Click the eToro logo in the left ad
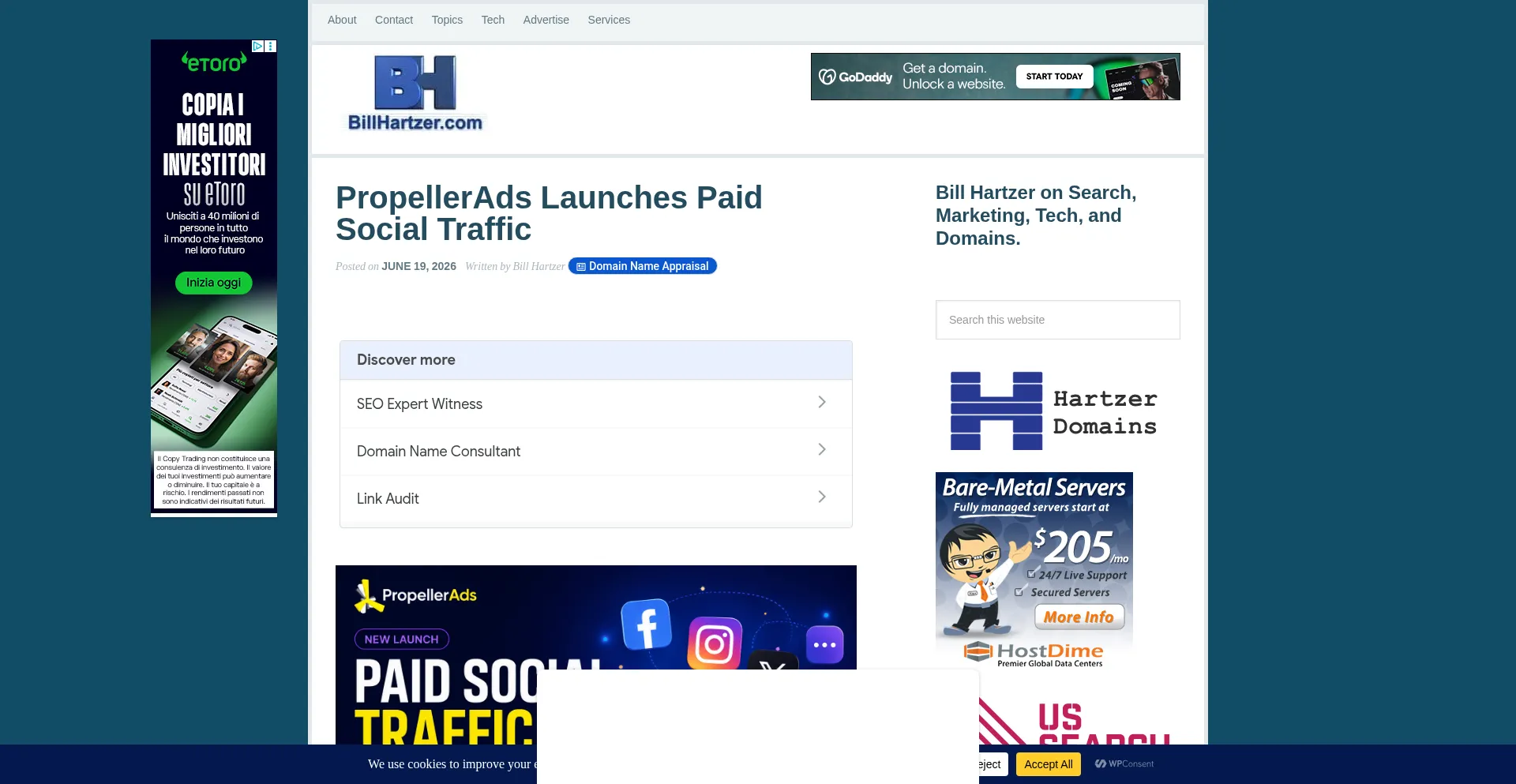 pyautogui.click(x=214, y=62)
